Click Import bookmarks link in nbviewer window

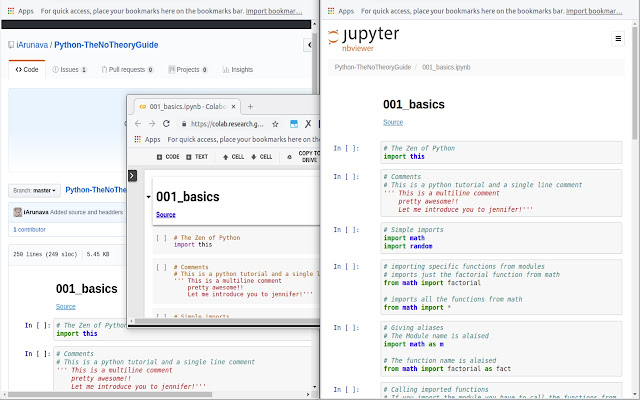(594, 11)
